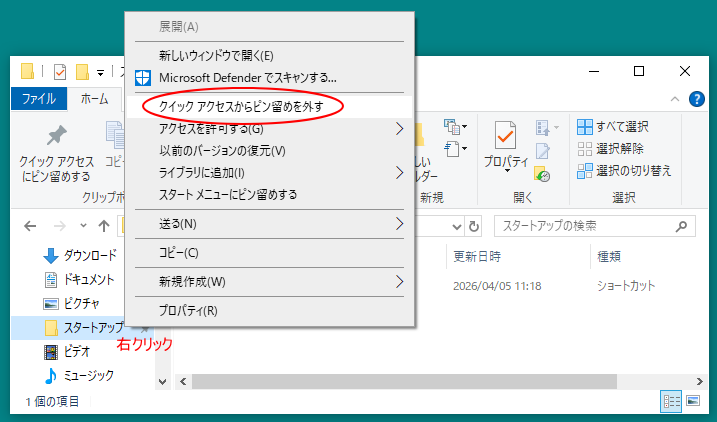Click the Downloads blue arrow icon
The width and height of the screenshot is (717, 422).
click(51, 256)
